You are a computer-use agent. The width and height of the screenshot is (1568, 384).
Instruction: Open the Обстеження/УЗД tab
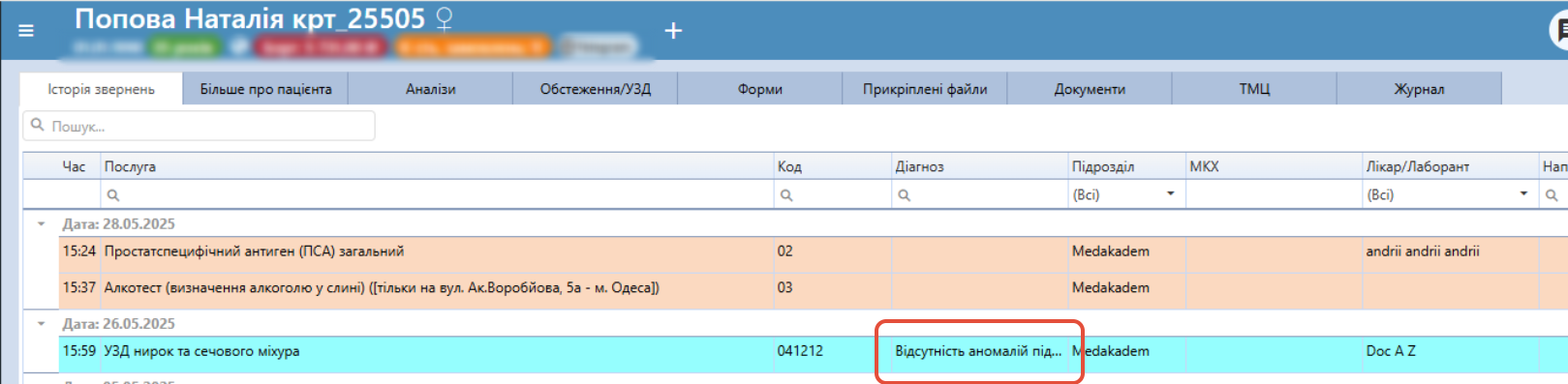point(595,89)
